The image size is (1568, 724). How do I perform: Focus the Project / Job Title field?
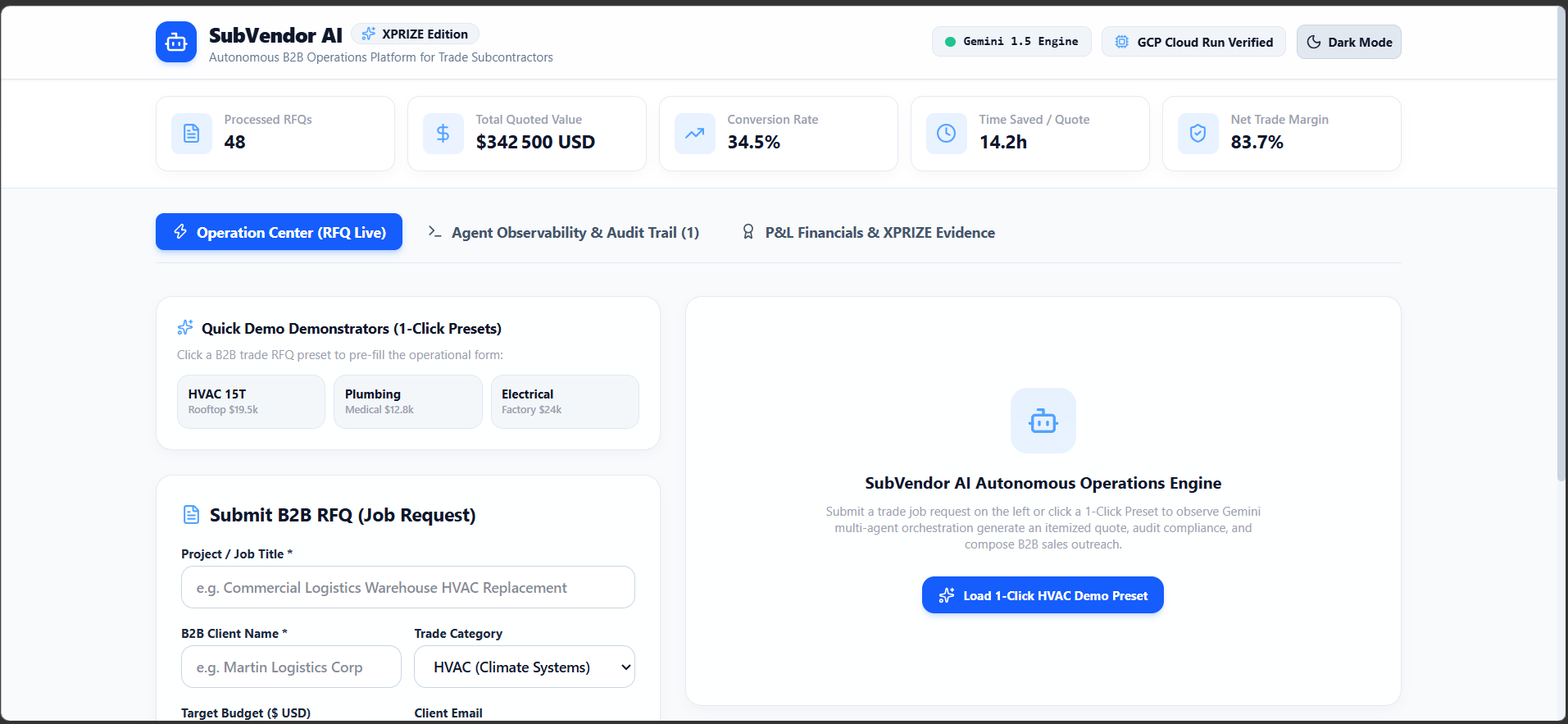tap(408, 587)
